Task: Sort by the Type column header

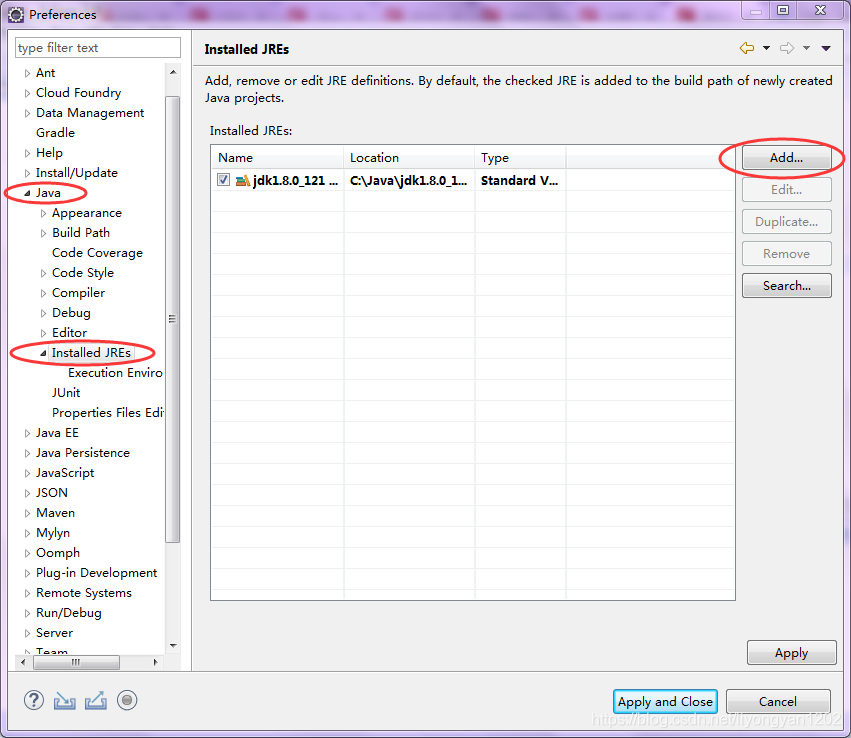Action: pyautogui.click(x=520, y=158)
